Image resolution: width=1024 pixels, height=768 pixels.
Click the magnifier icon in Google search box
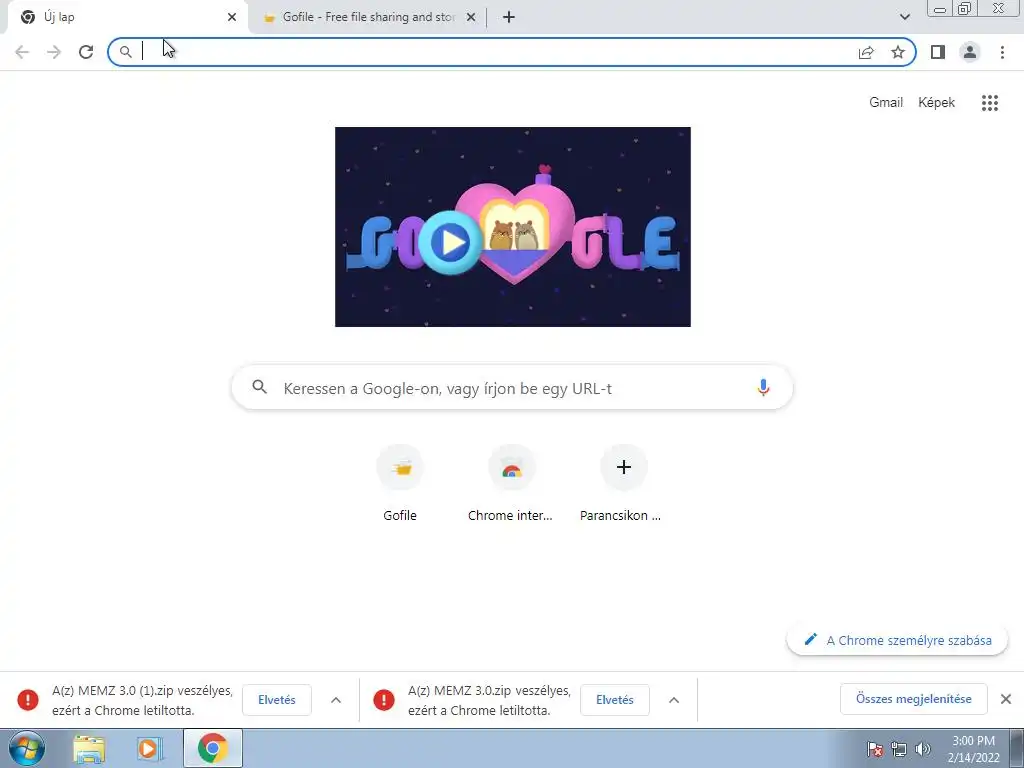coord(259,387)
